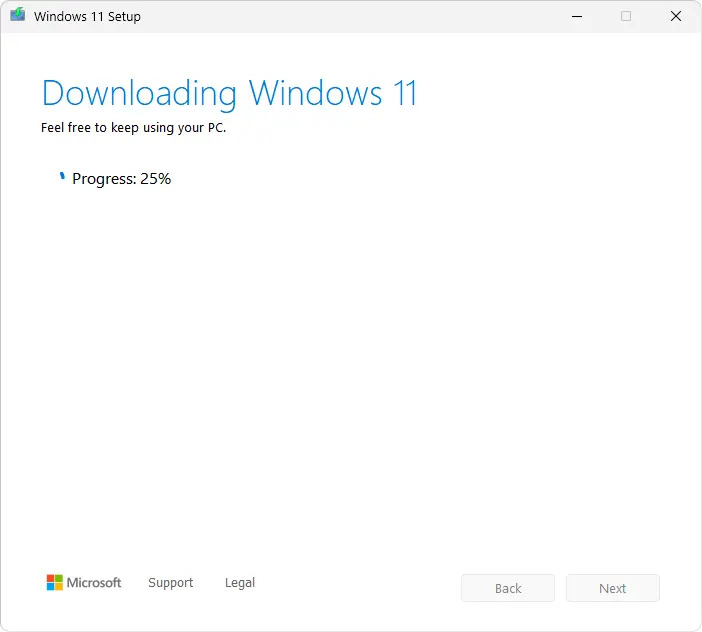Close the Windows 11 Setup window
The height and width of the screenshot is (632, 702).
pyautogui.click(x=676, y=17)
